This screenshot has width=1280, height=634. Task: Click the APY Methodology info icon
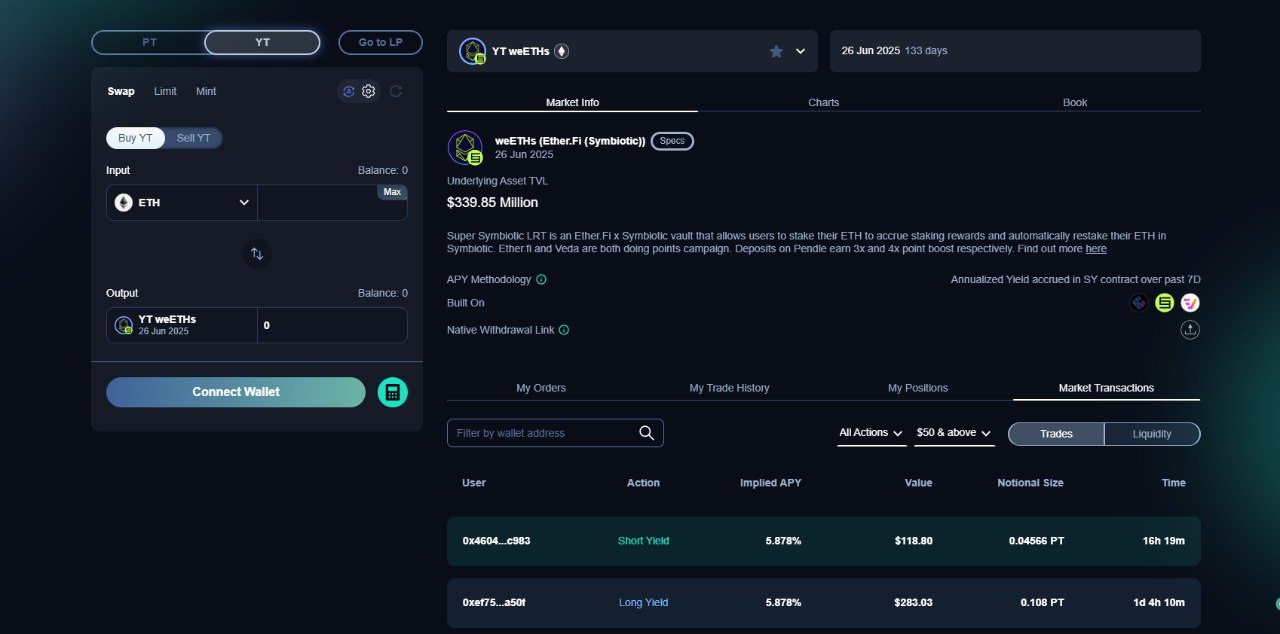coord(541,280)
